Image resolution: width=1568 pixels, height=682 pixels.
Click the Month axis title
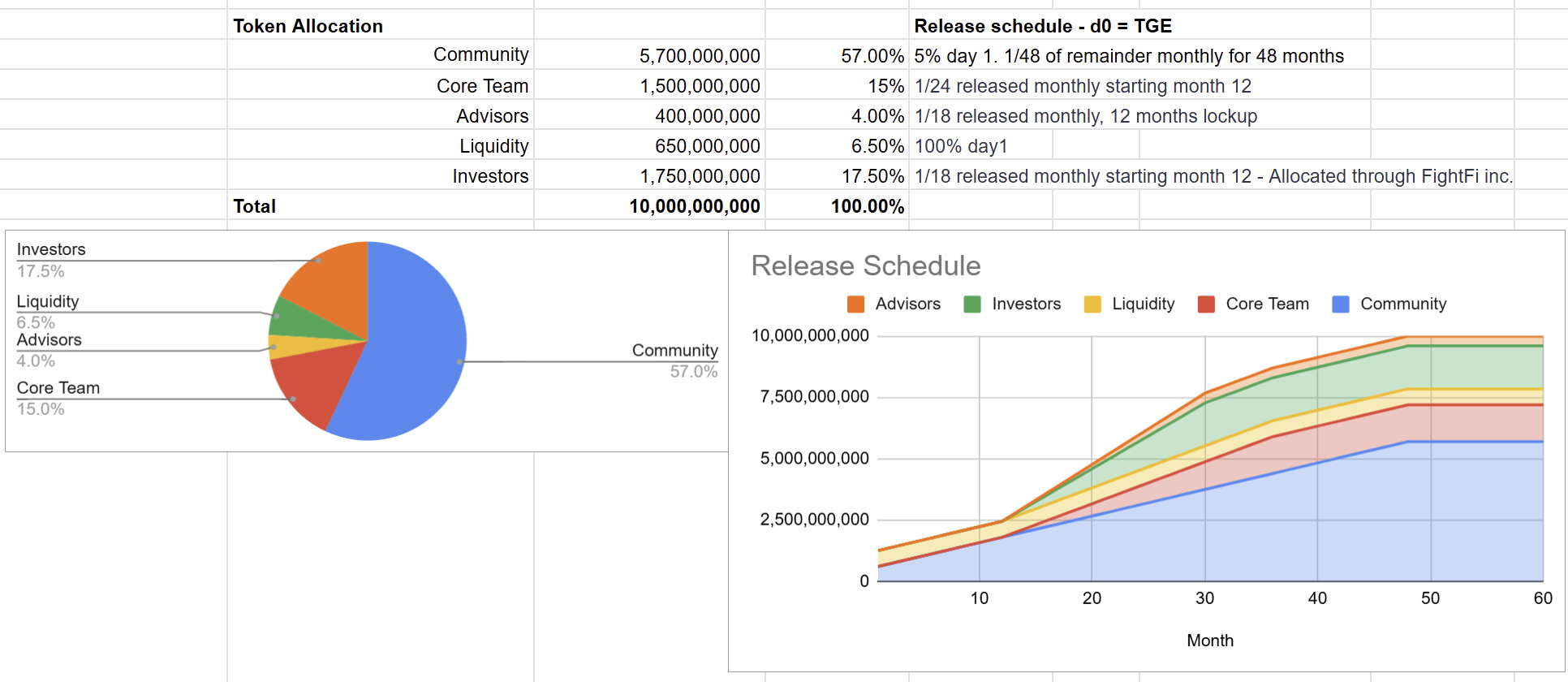click(1209, 641)
